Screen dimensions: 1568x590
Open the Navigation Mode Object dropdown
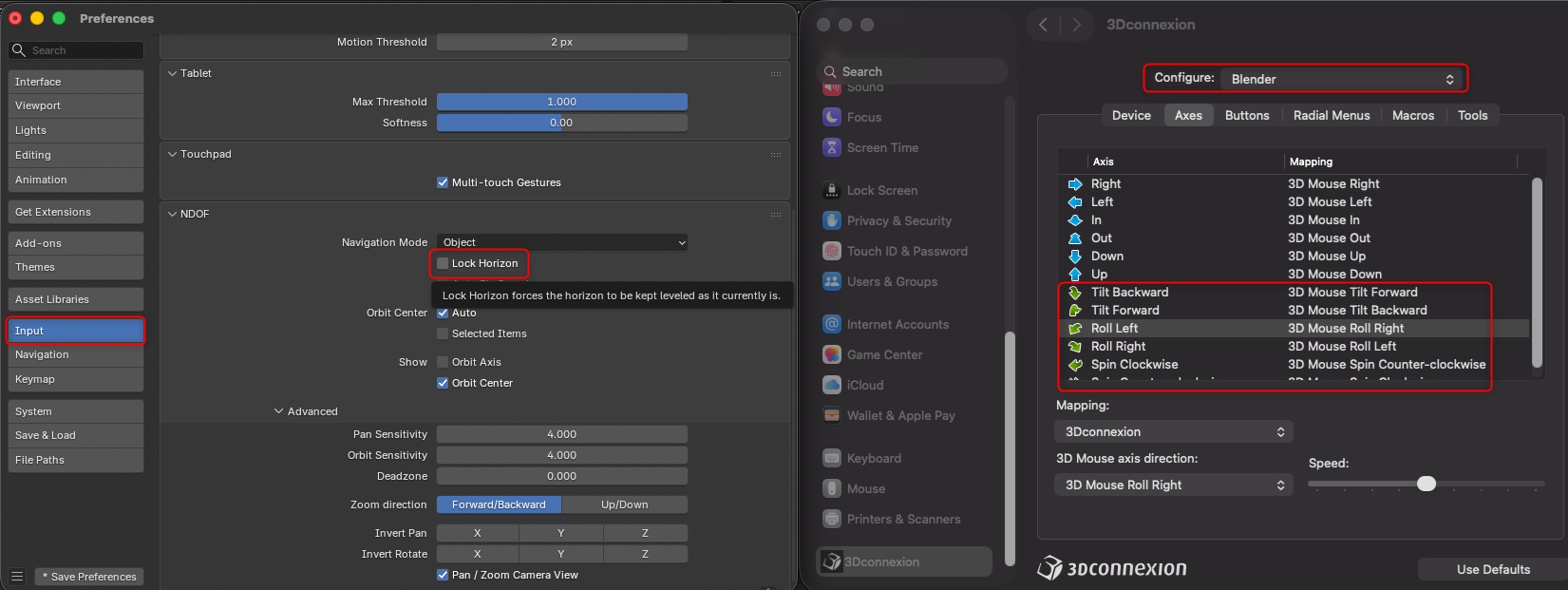562,242
